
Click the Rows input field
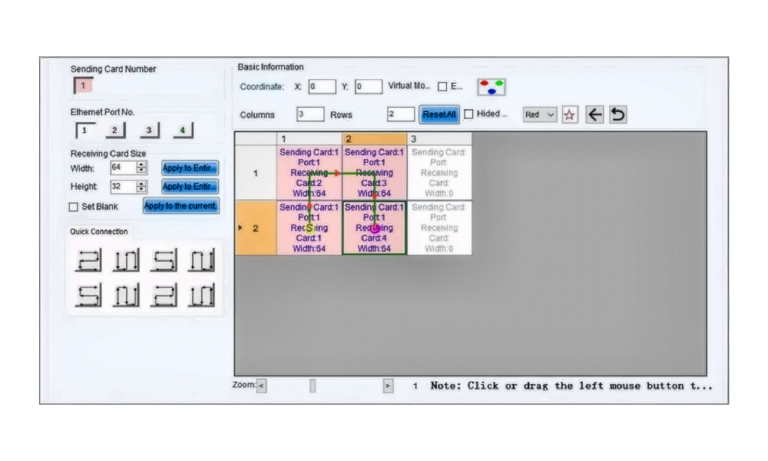click(401, 114)
